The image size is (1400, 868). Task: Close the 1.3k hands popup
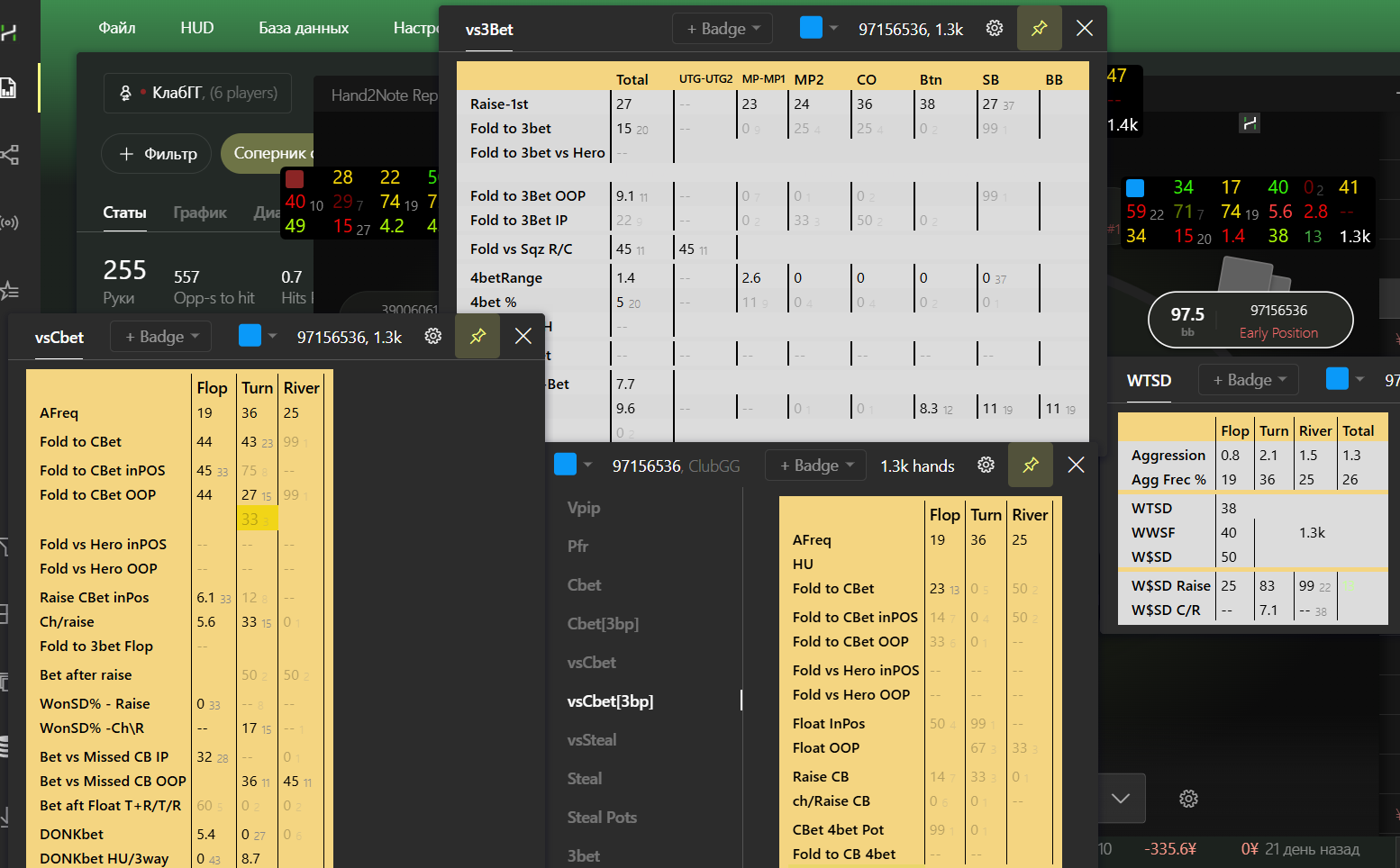pos(1076,465)
